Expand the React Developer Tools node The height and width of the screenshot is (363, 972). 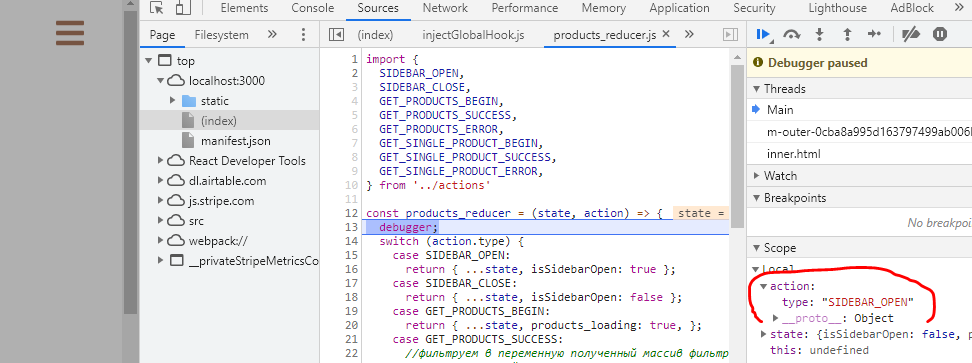161,160
